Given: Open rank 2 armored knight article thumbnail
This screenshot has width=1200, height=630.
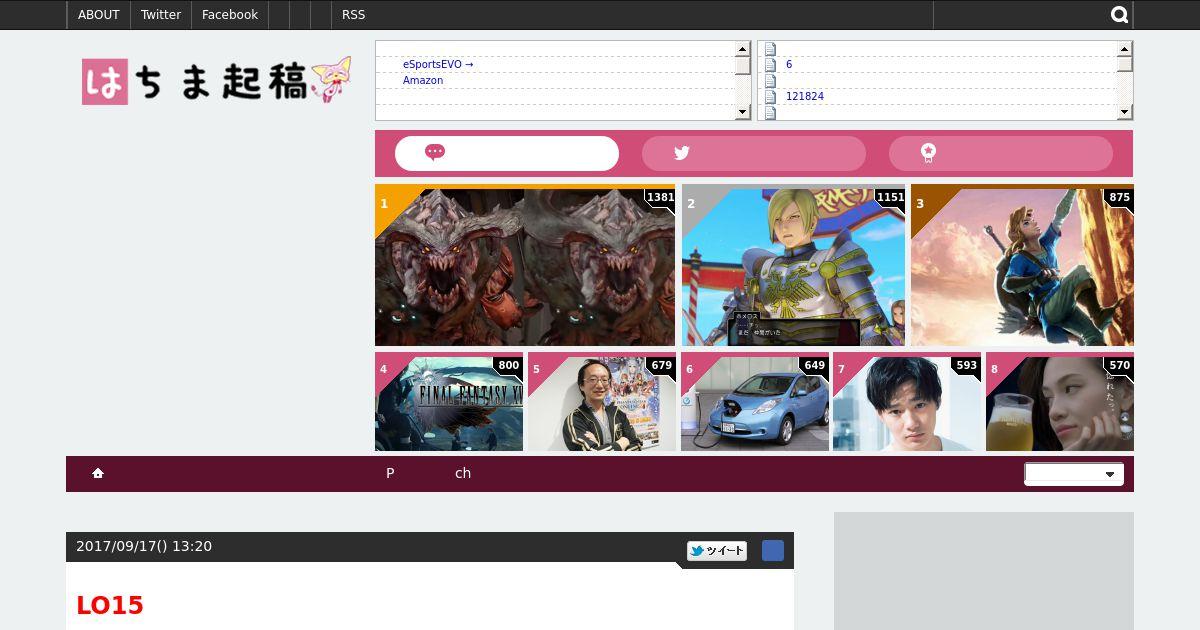Looking at the screenshot, I should (794, 265).
